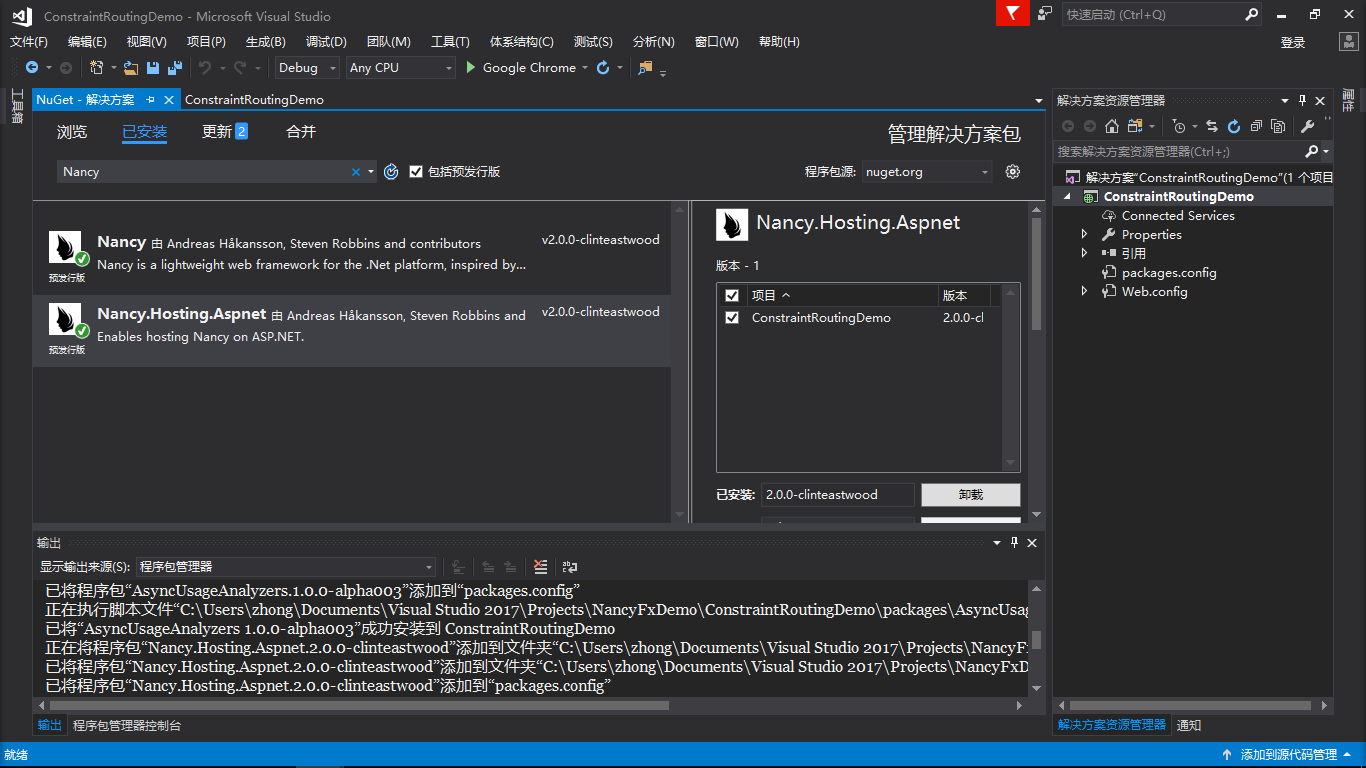Clear all output with red X icon

pos(541,567)
